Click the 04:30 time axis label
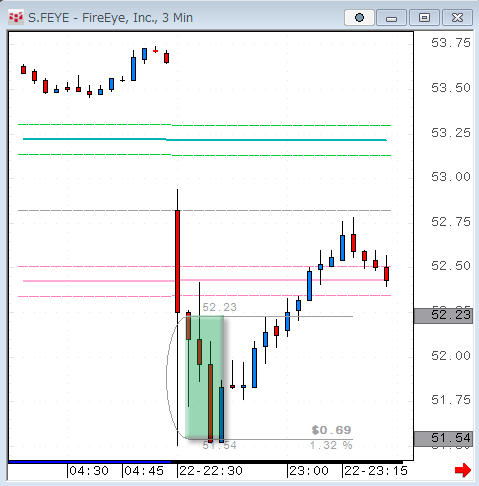 pyautogui.click(x=89, y=471)
